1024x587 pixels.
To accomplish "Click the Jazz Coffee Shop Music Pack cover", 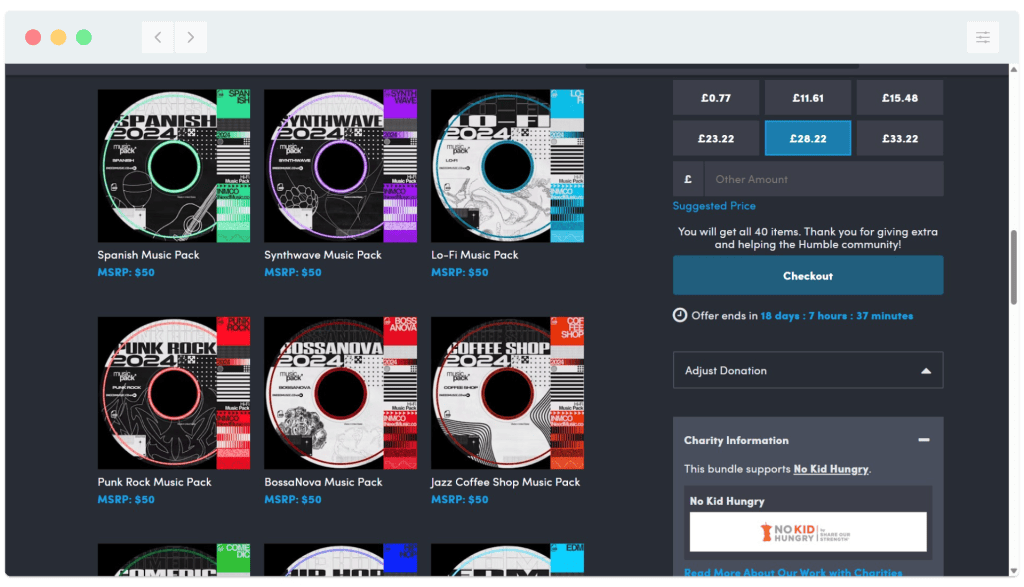I will tap(507, 392).
